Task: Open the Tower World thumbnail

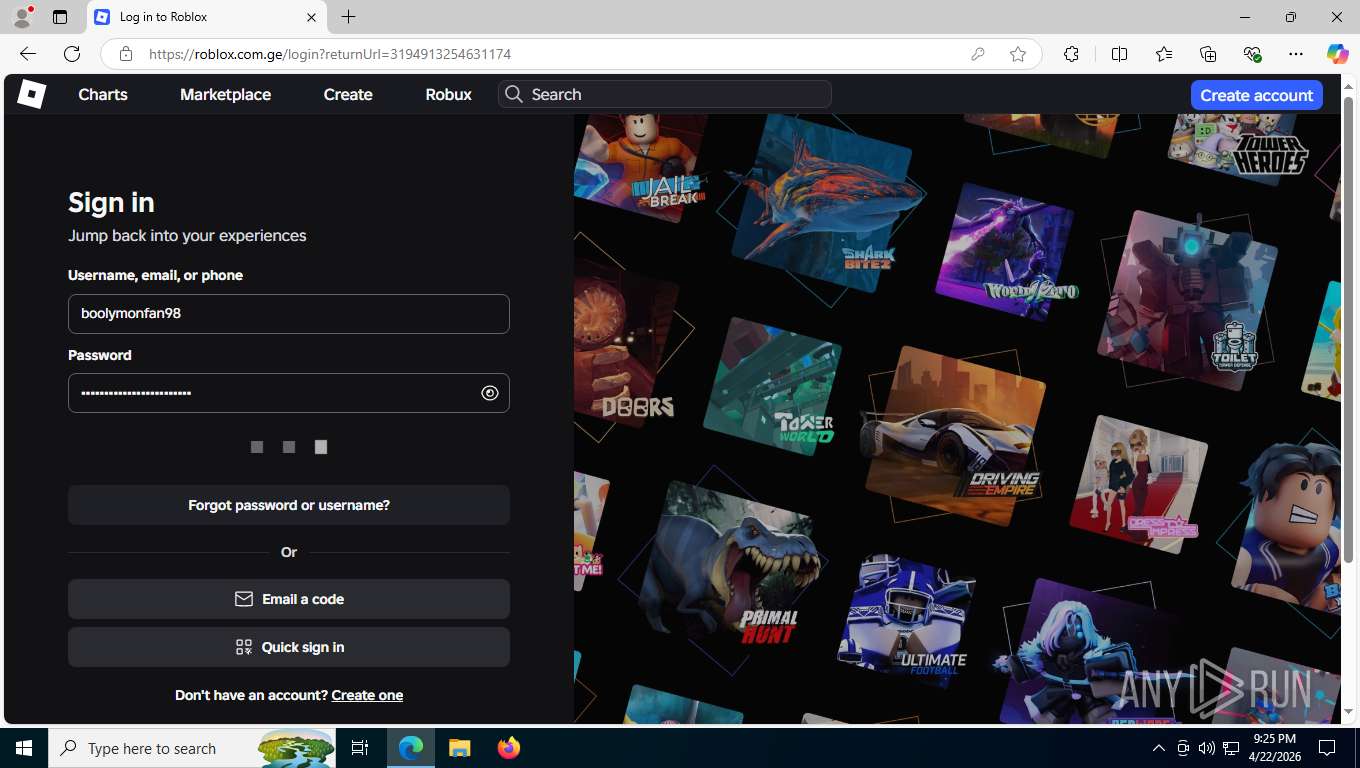Action: click(x=772, y=388)
